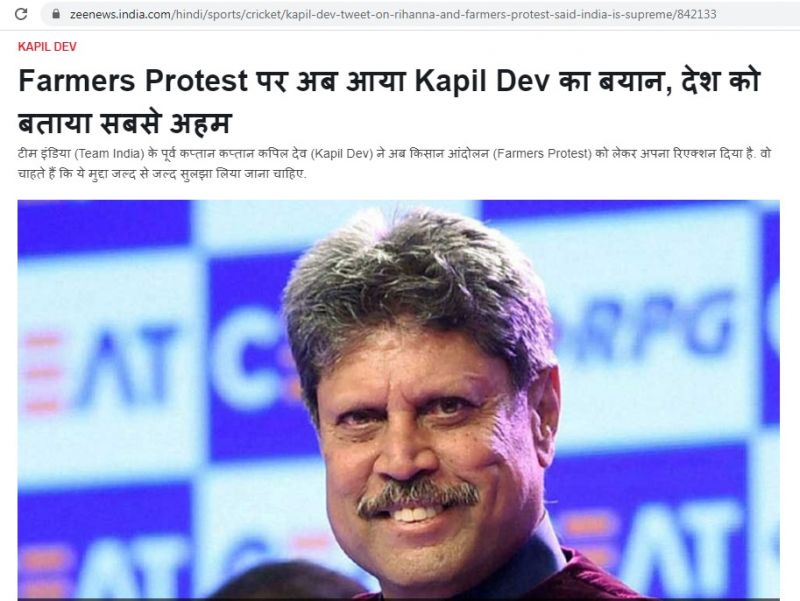800x601 pixels.
Task: Click '(Farmers Protest)' in the summary paragraph
Action: click(542, 154)
